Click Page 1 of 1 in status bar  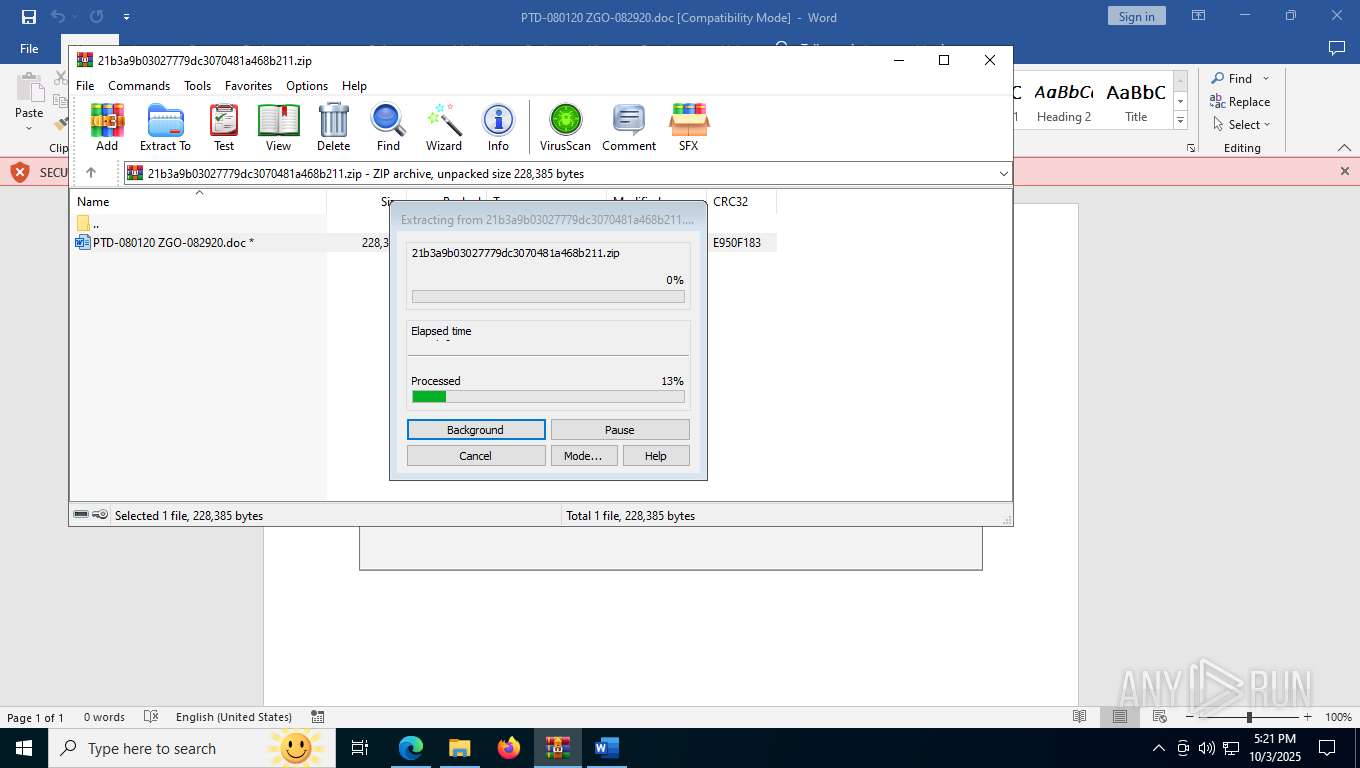point(35,717)
